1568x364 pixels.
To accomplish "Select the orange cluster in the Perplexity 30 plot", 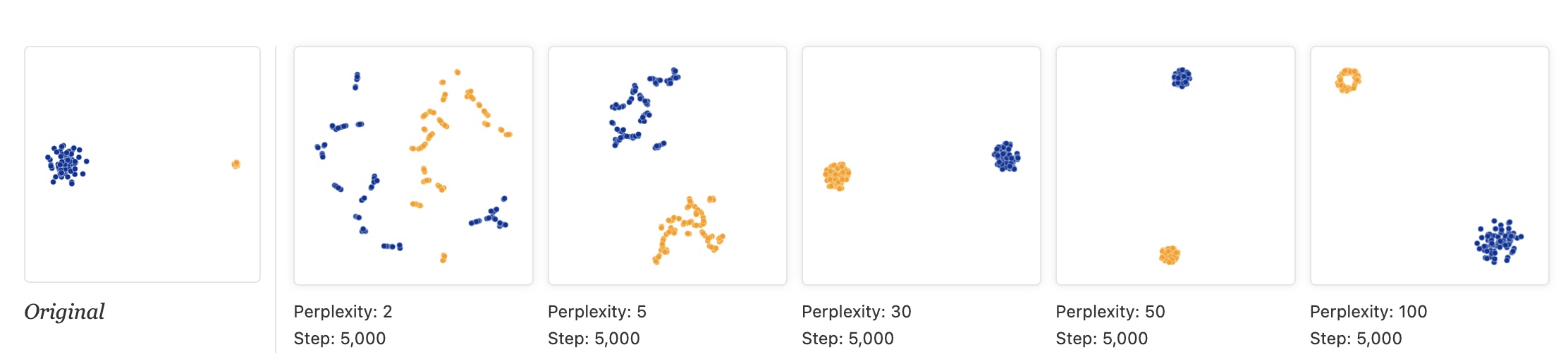I will coord(837,176).
